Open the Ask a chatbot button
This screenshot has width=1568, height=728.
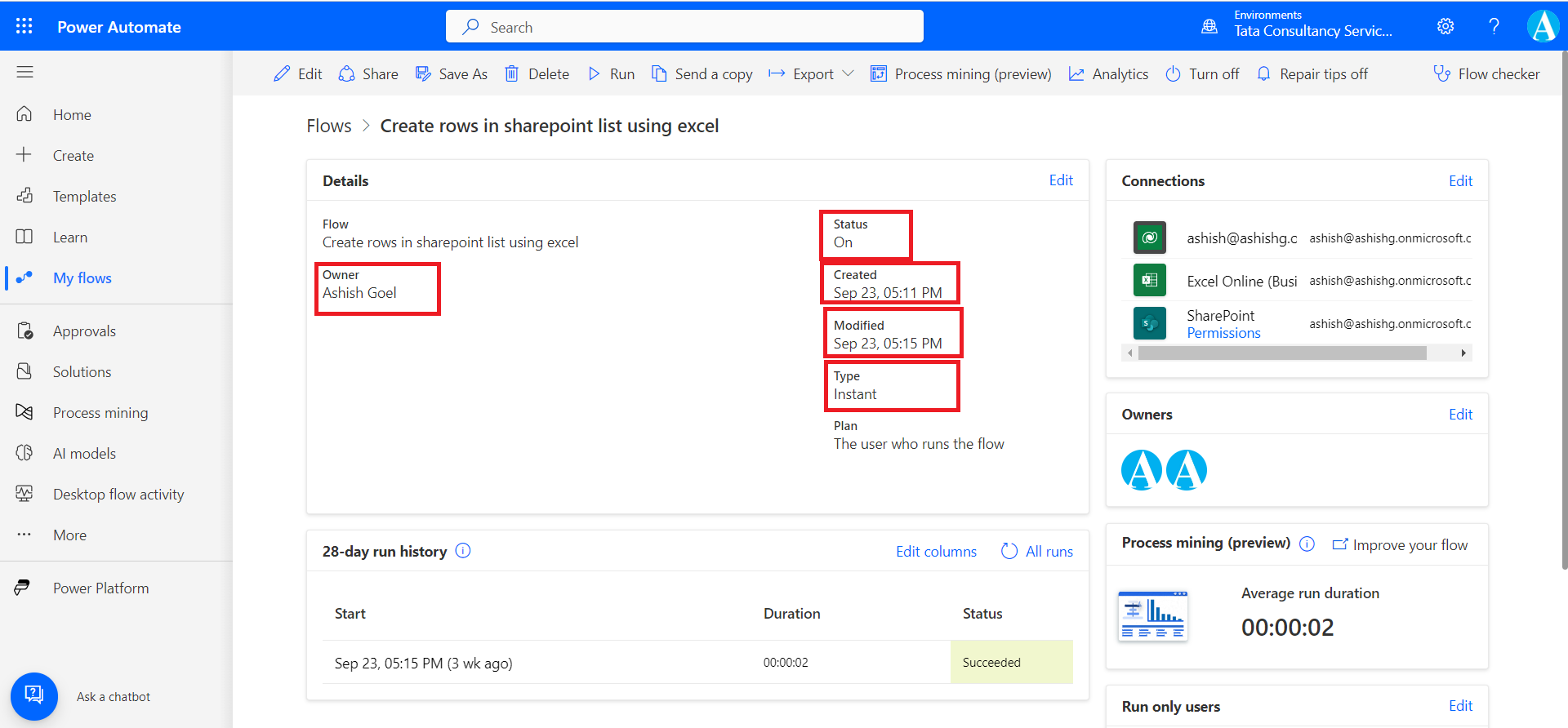coord(34,696)
